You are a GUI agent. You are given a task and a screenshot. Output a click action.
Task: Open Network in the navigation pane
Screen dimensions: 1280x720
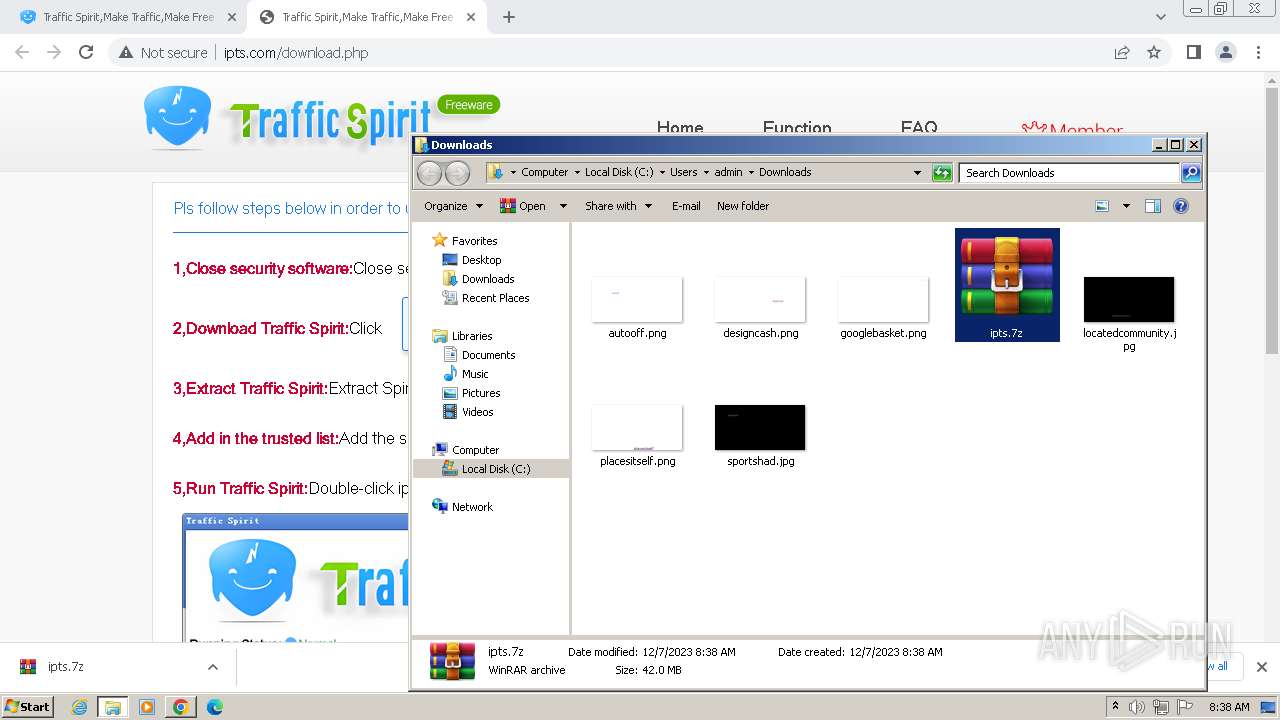(472, 507)
